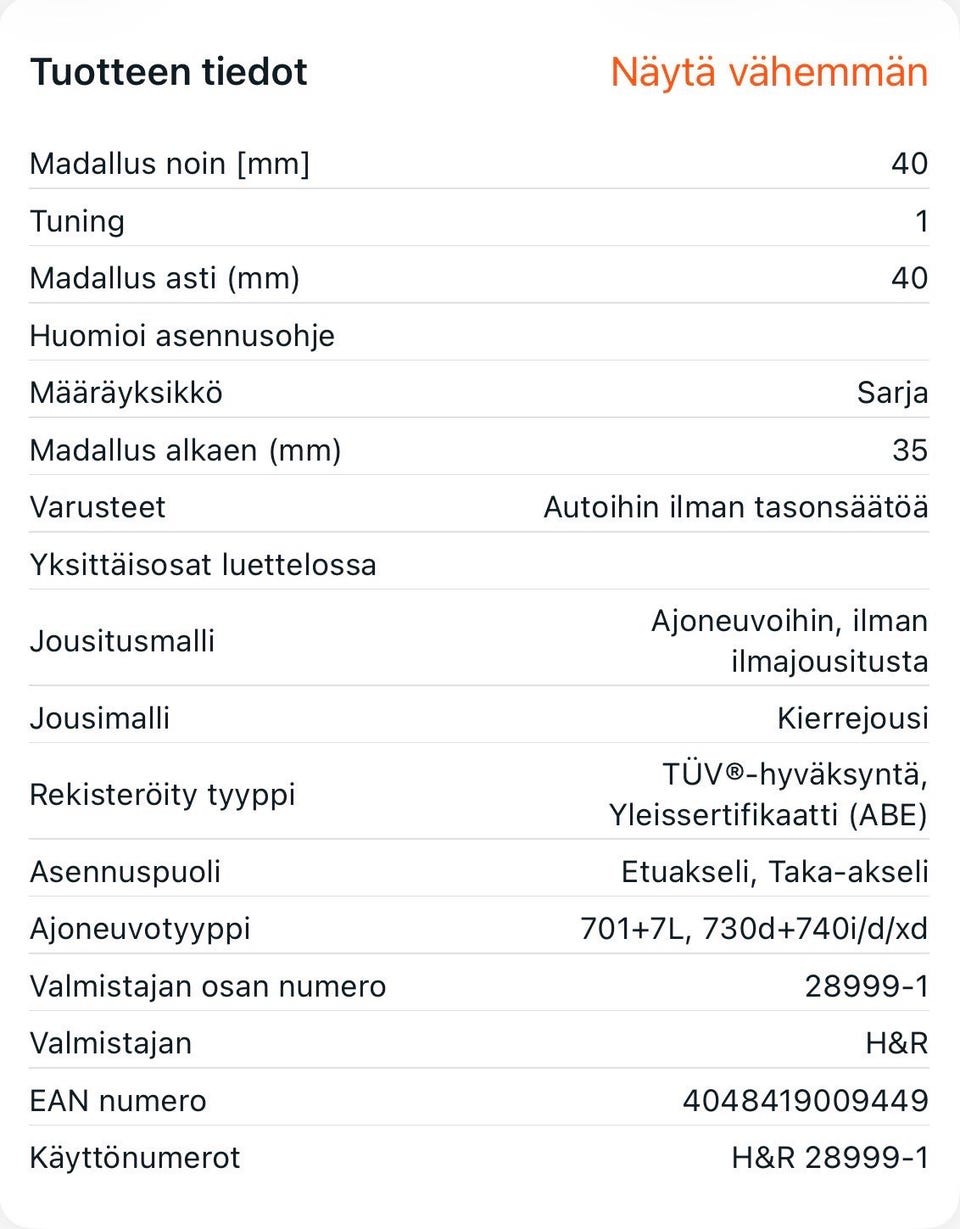Tap the Käyttönumerot H&R 28999-1 value
960x1229 pixels.
coord(830,1158)
